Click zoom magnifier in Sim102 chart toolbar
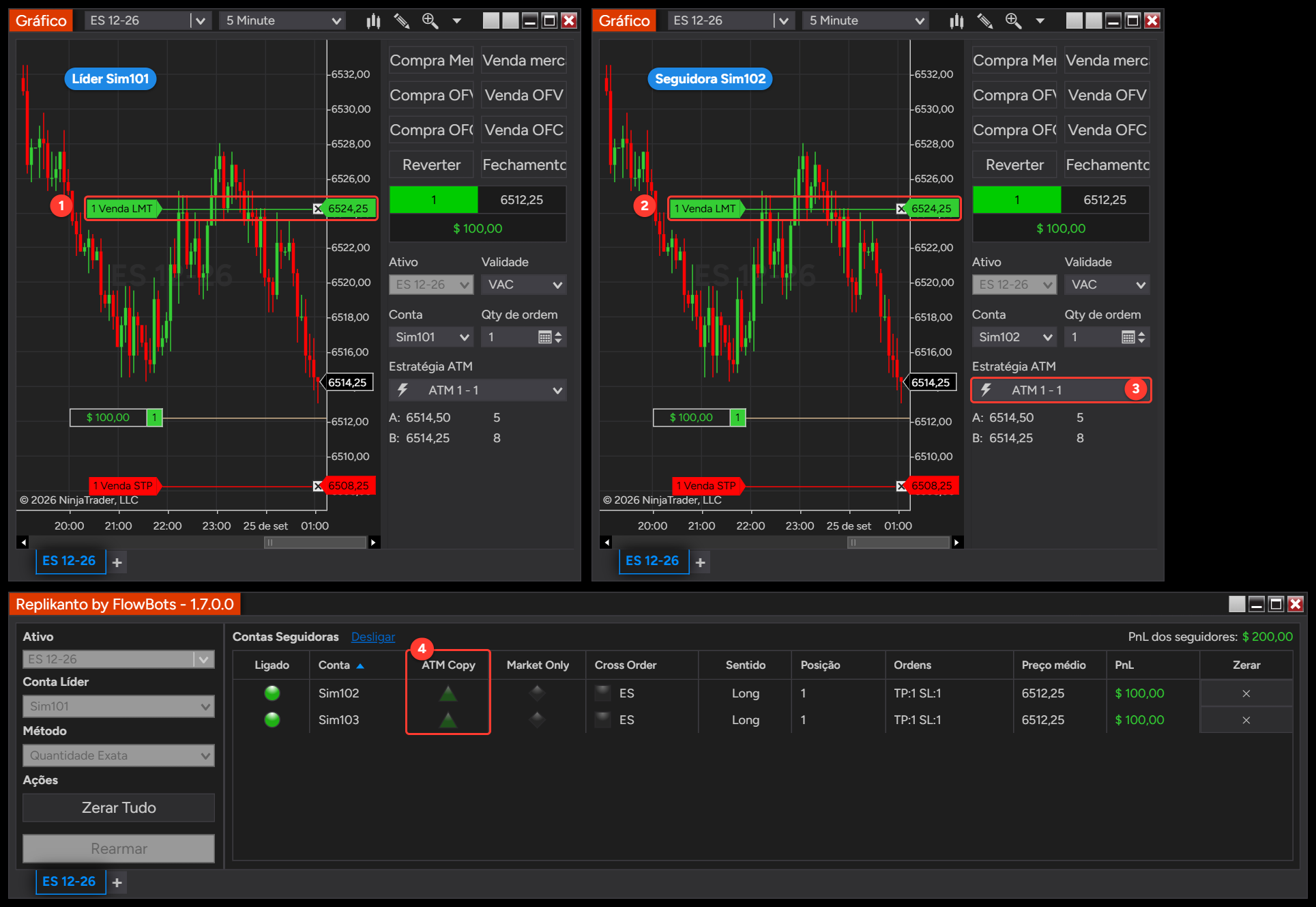Viewport: 1316px width, 907px height. [1013, 21]
